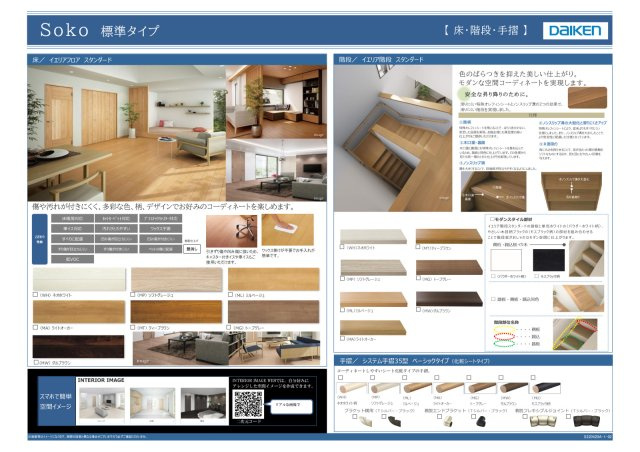
Task: Check the same-color tread and riser option
Action: [x=493, y=299]
